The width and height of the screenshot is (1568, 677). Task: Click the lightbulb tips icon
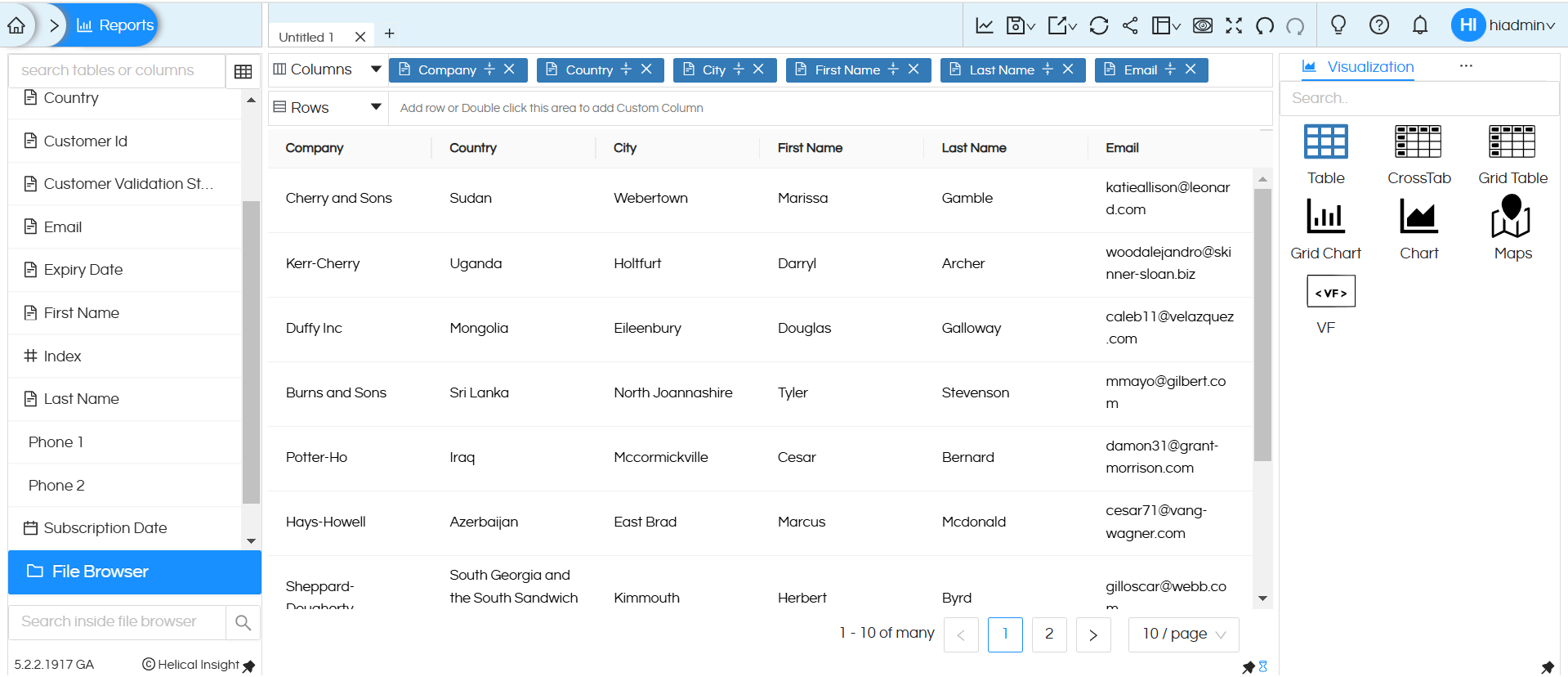click(x=1338, y=25)
